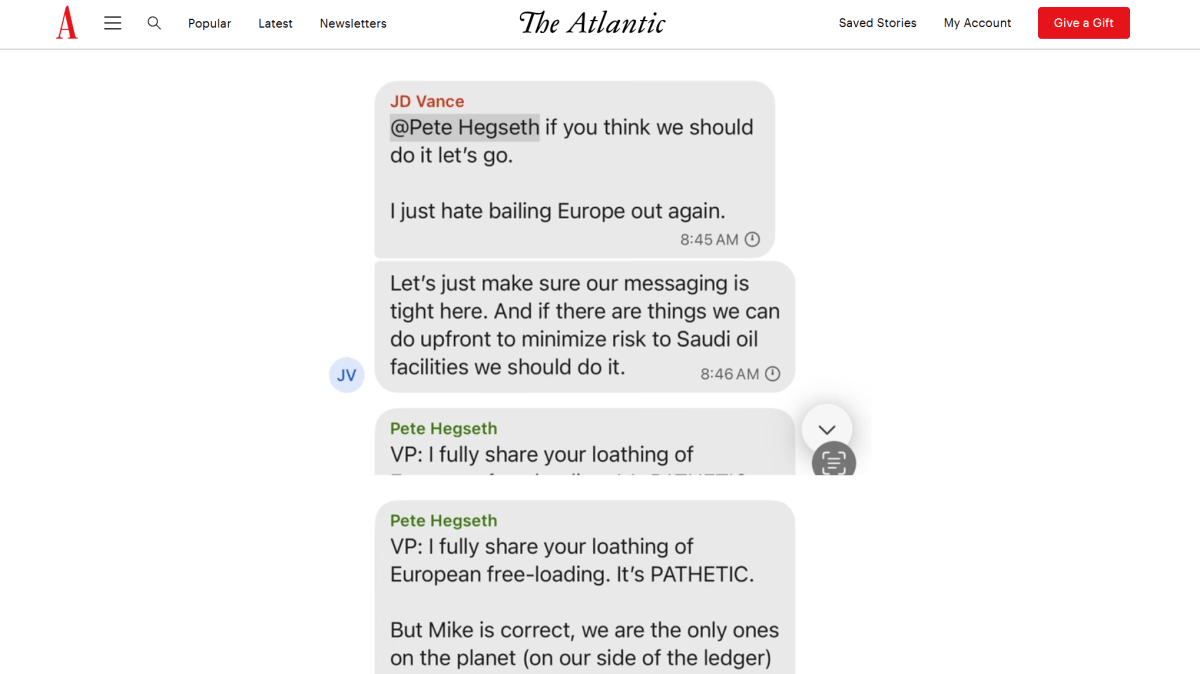Screen dimensions: 1200x674
Task: Click the clock icon beside 8:46 AM
Action: click(771, 373)
